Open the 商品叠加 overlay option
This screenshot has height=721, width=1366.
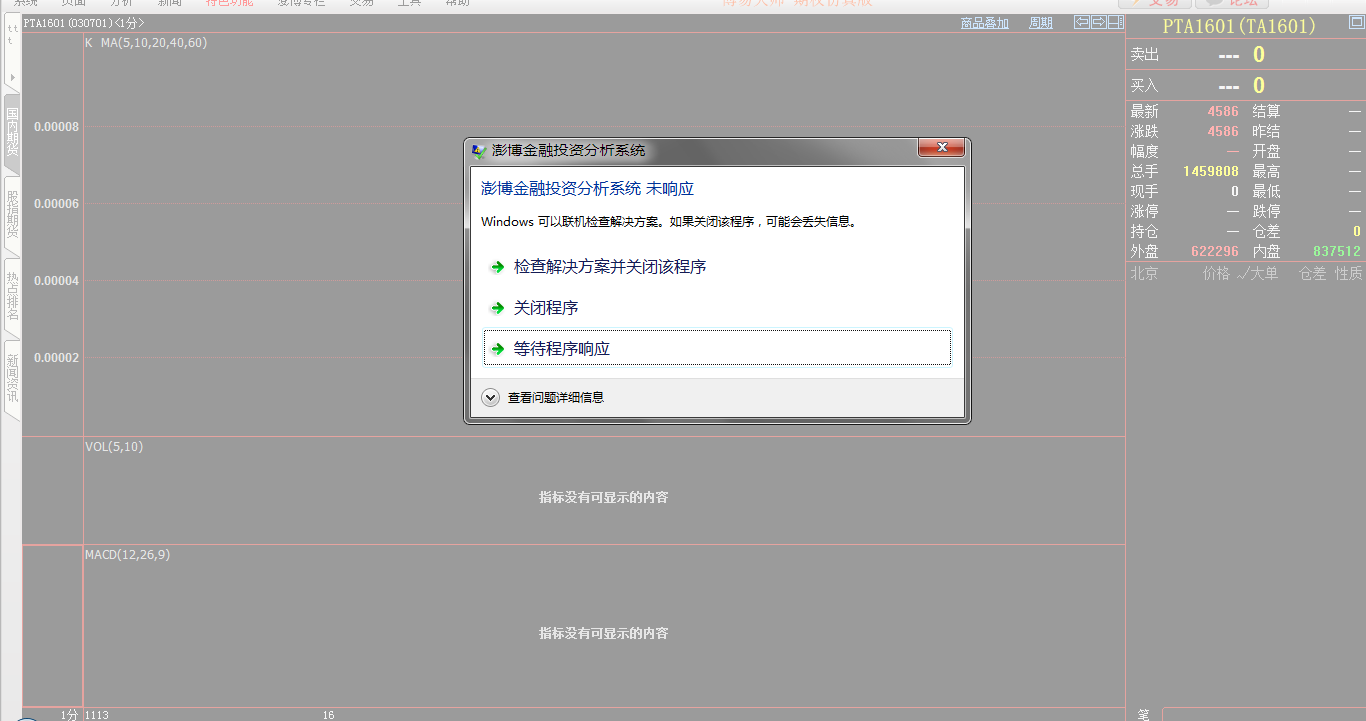[984, 23]
